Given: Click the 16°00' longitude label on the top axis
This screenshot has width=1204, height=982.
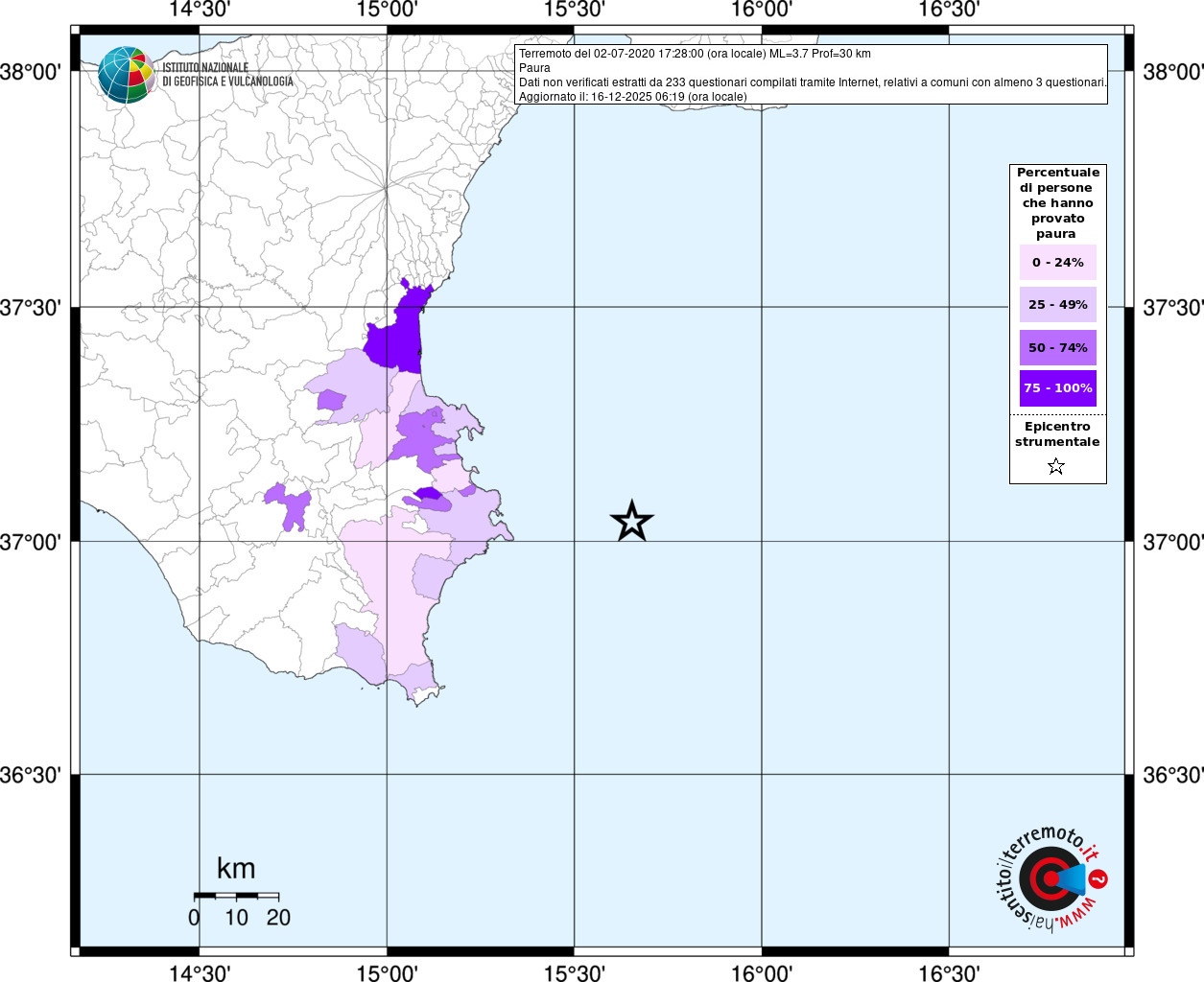Looking at the screenshot, I should pyautogui.click(x=762, y=10).
